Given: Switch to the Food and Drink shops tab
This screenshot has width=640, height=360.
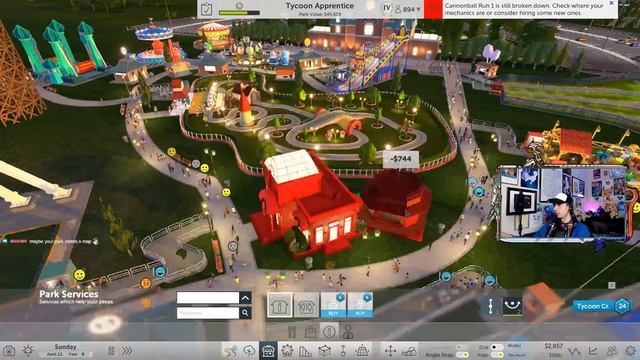Looking at the screenshot, I should [x=291, y=332].
